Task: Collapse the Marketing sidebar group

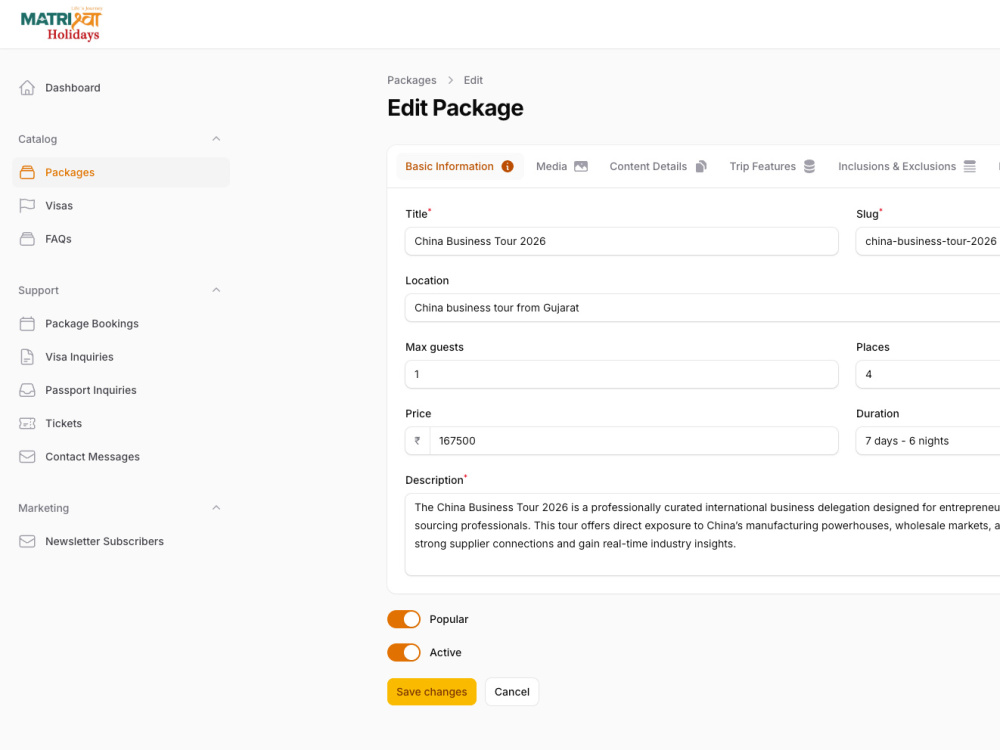Action: click(x=216, y=508)
